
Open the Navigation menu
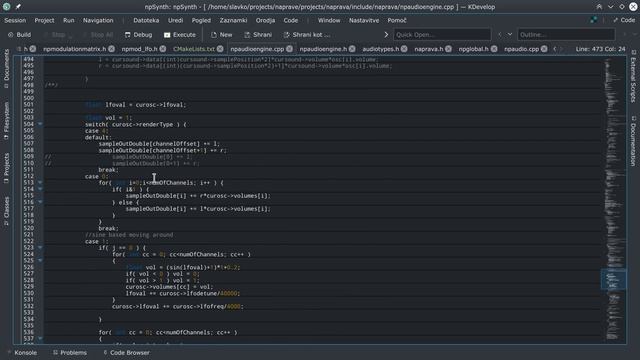[98, 20]
